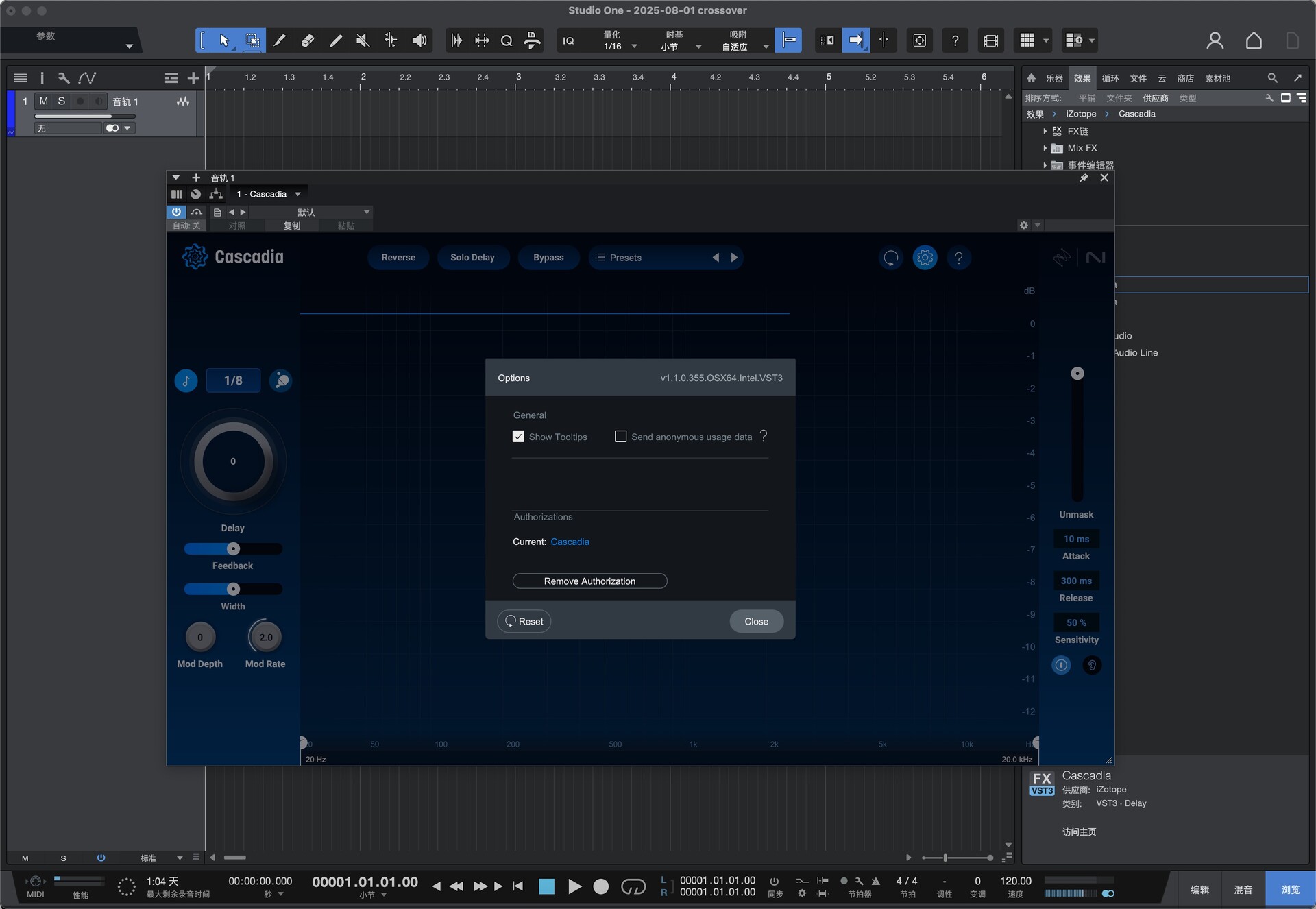This screenshot has width=1316, height=909.
Task: Click the Feedback slider handle
Action: coord(233,548)
